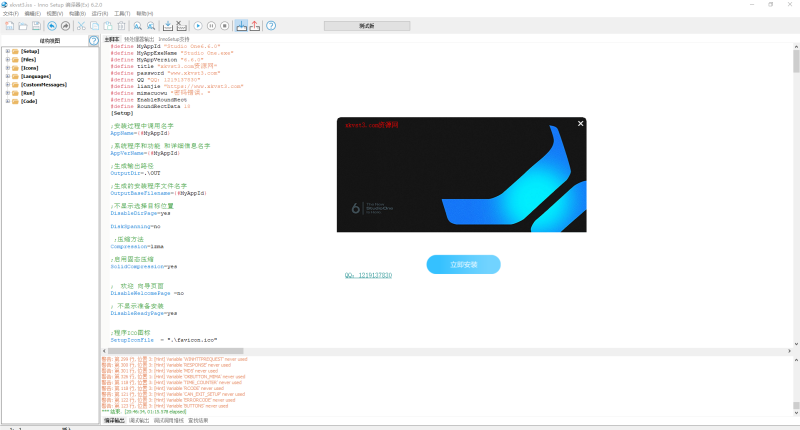Select the [CustomMessages] section label
Viewport: 800px width, 430px height.
(x=44, y=85)
